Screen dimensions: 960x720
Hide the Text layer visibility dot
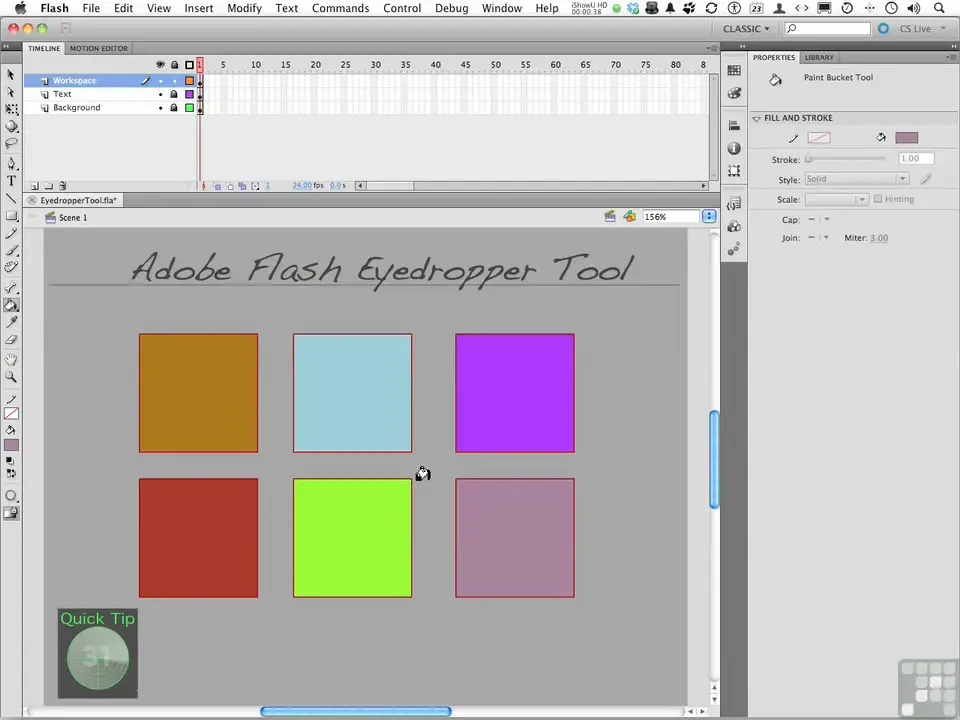click(x=160, y=94)
